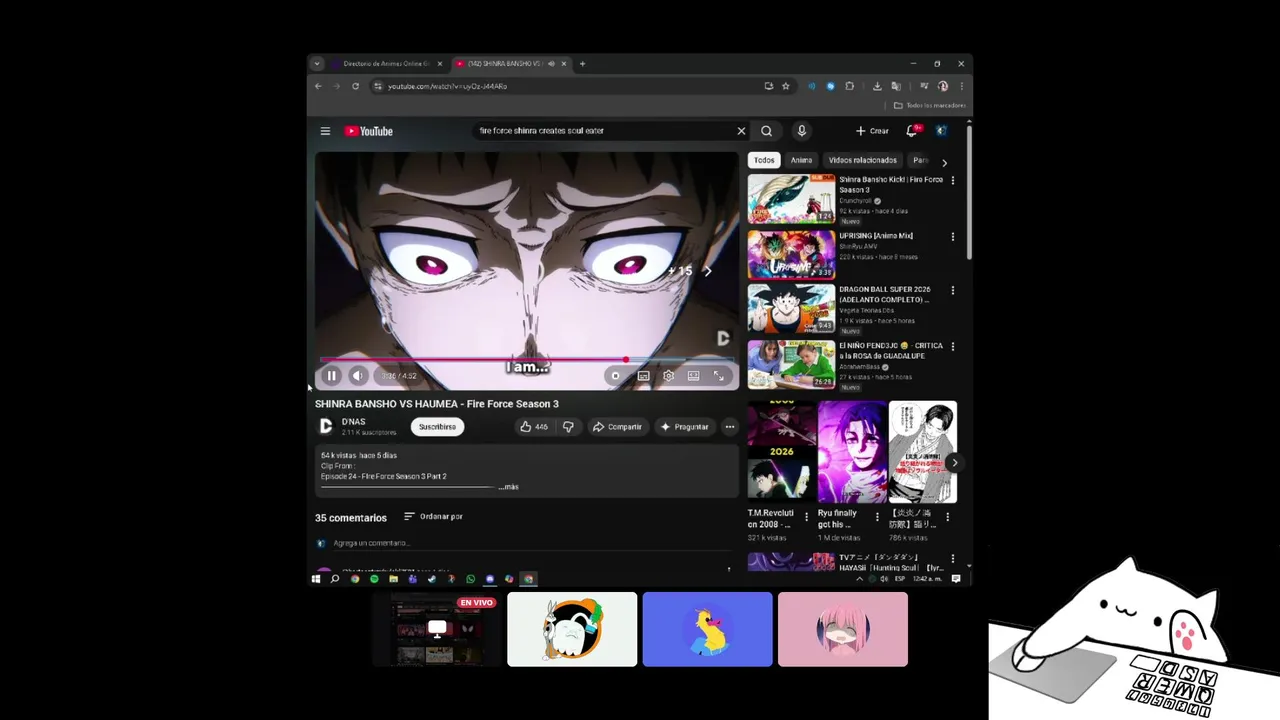Select the EN VIVO stream thumbnail
The image size is (1280, 720).
[x=437, y=629]
